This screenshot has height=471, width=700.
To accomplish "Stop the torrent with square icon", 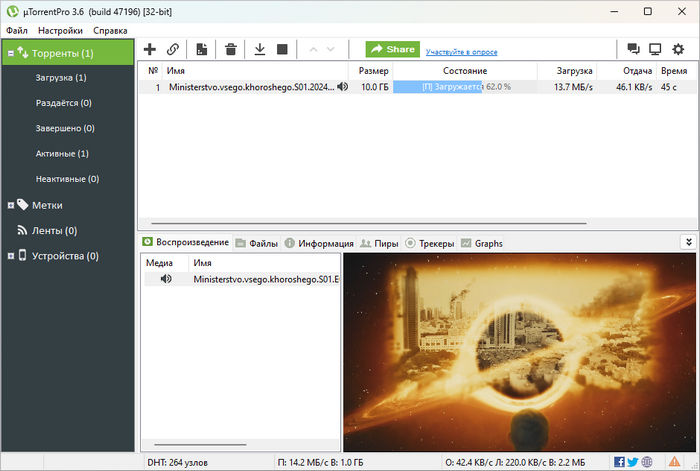I will click(282, 49).
